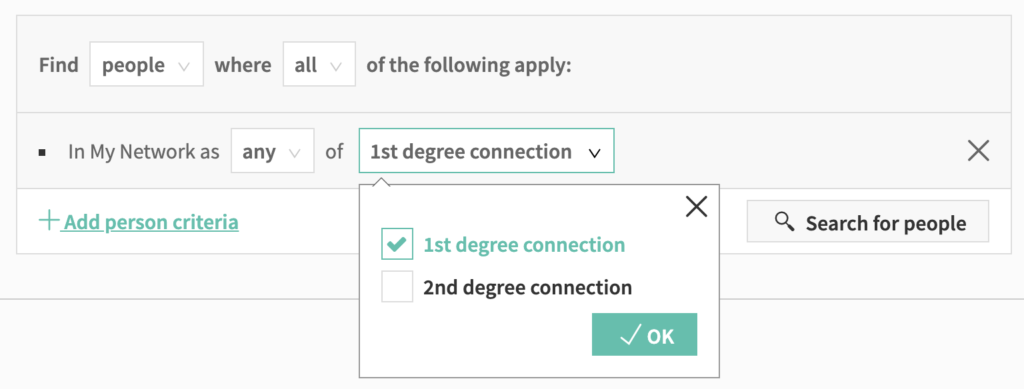The image size is (1024, 389).
Task: Click the chevron arrow in the people selector
Action: click(x=184, y=67)
